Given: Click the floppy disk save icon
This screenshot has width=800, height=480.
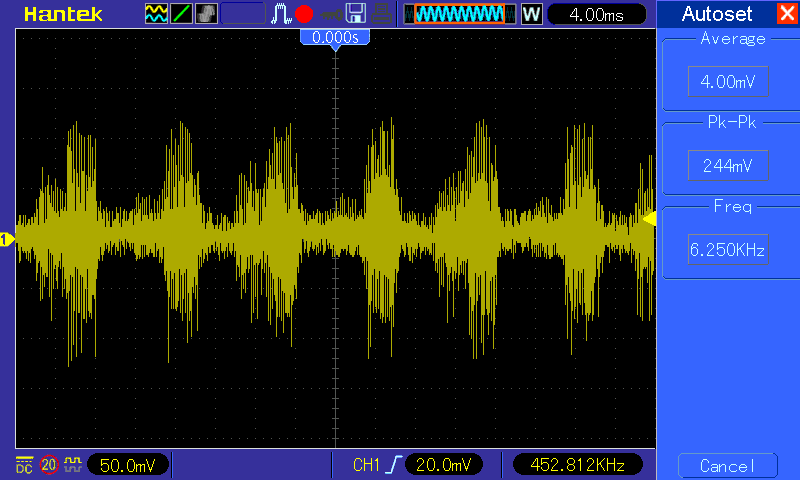Looking at the screenshot, I should 356,14.
